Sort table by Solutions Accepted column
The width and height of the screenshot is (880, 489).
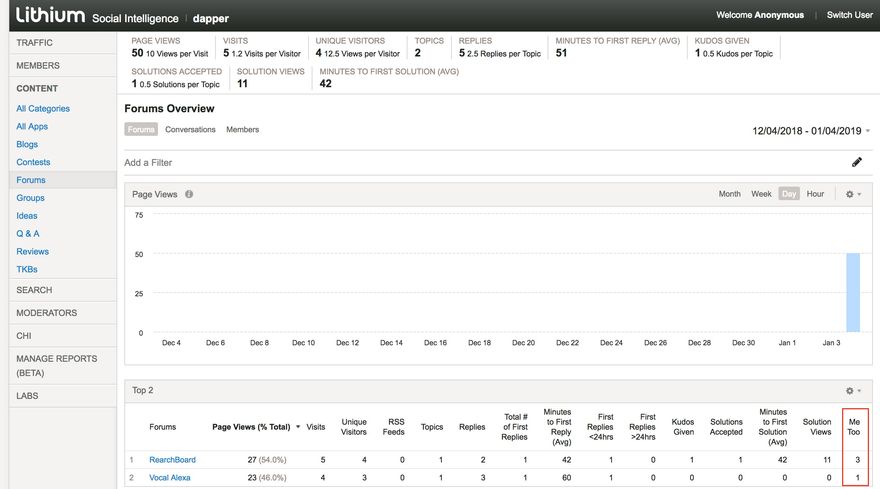[x=726, y=427]
